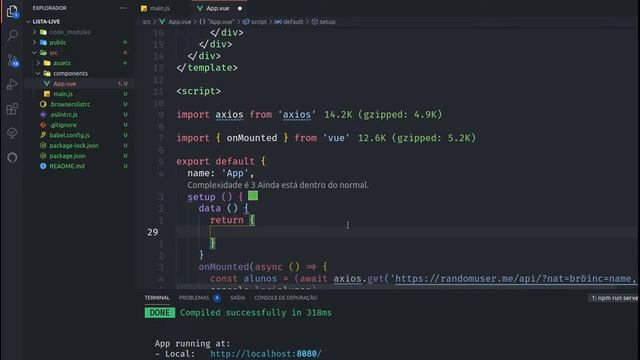
Task: Select the PROBLEMAS panel tab
Action: [194, 298]
